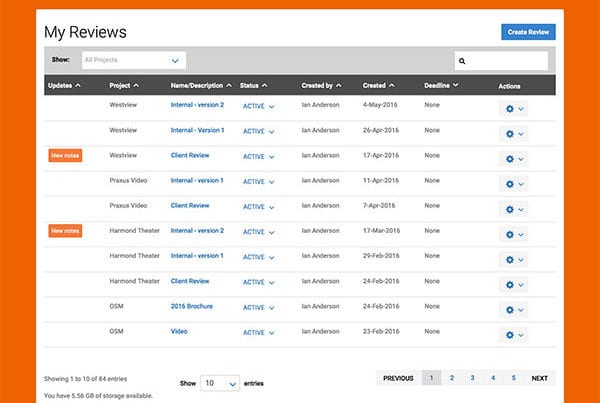Focus the reviews search input field
600x403 pixels.
pos(501,61)
